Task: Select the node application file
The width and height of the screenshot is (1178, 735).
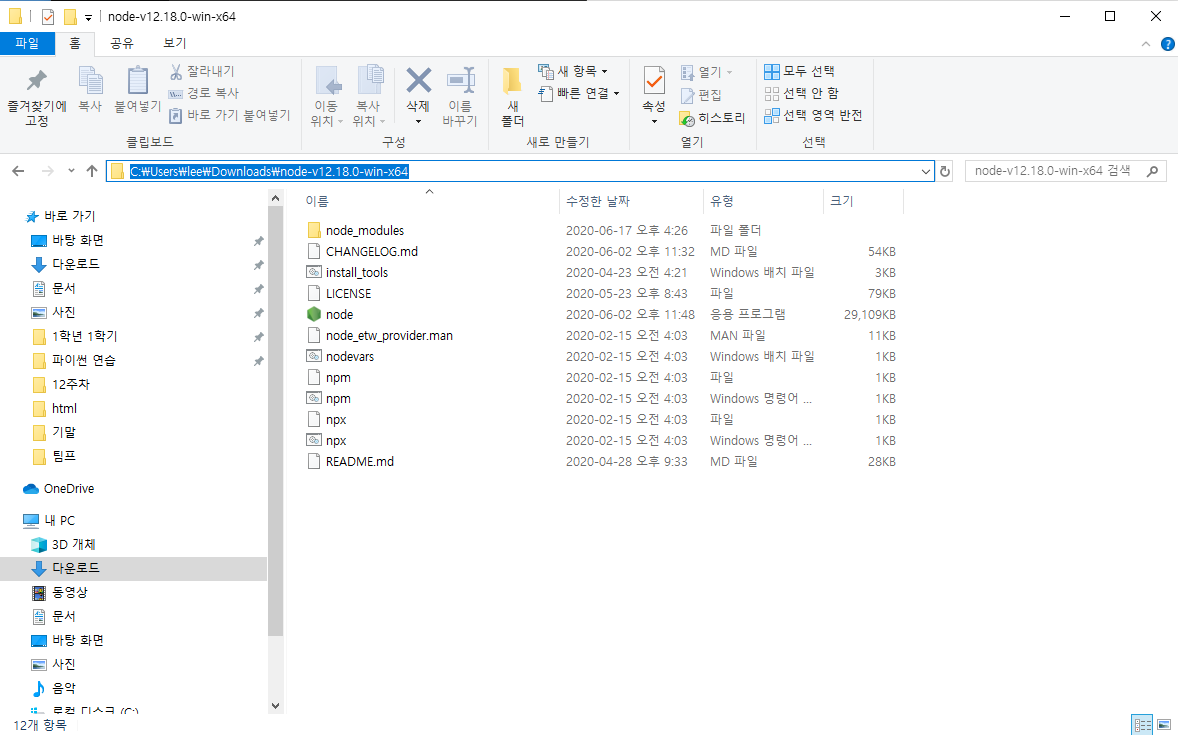Action: (339, 315)
